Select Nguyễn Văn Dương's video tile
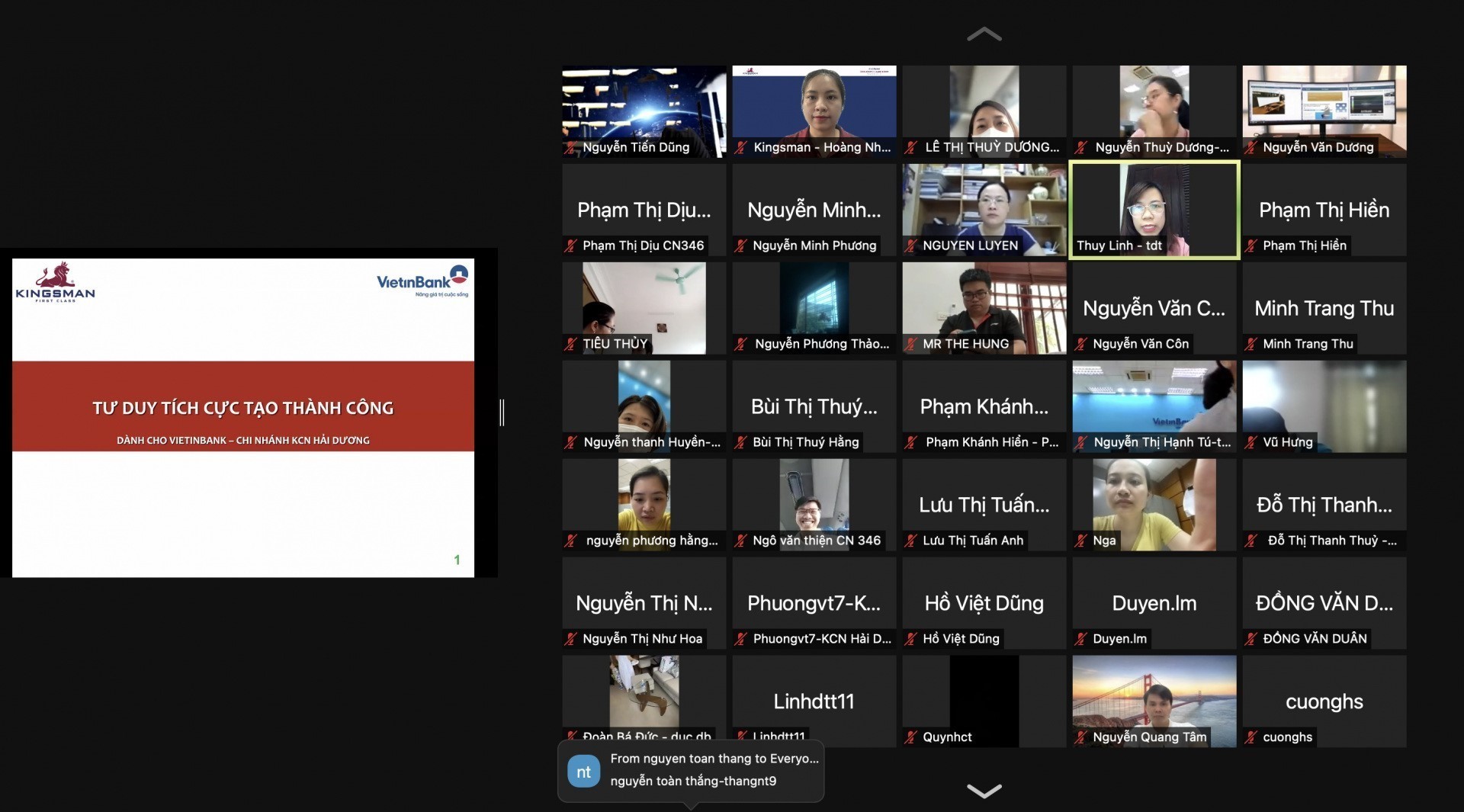The width and height of the screenshot is (1464, 812). (1324, 111)
